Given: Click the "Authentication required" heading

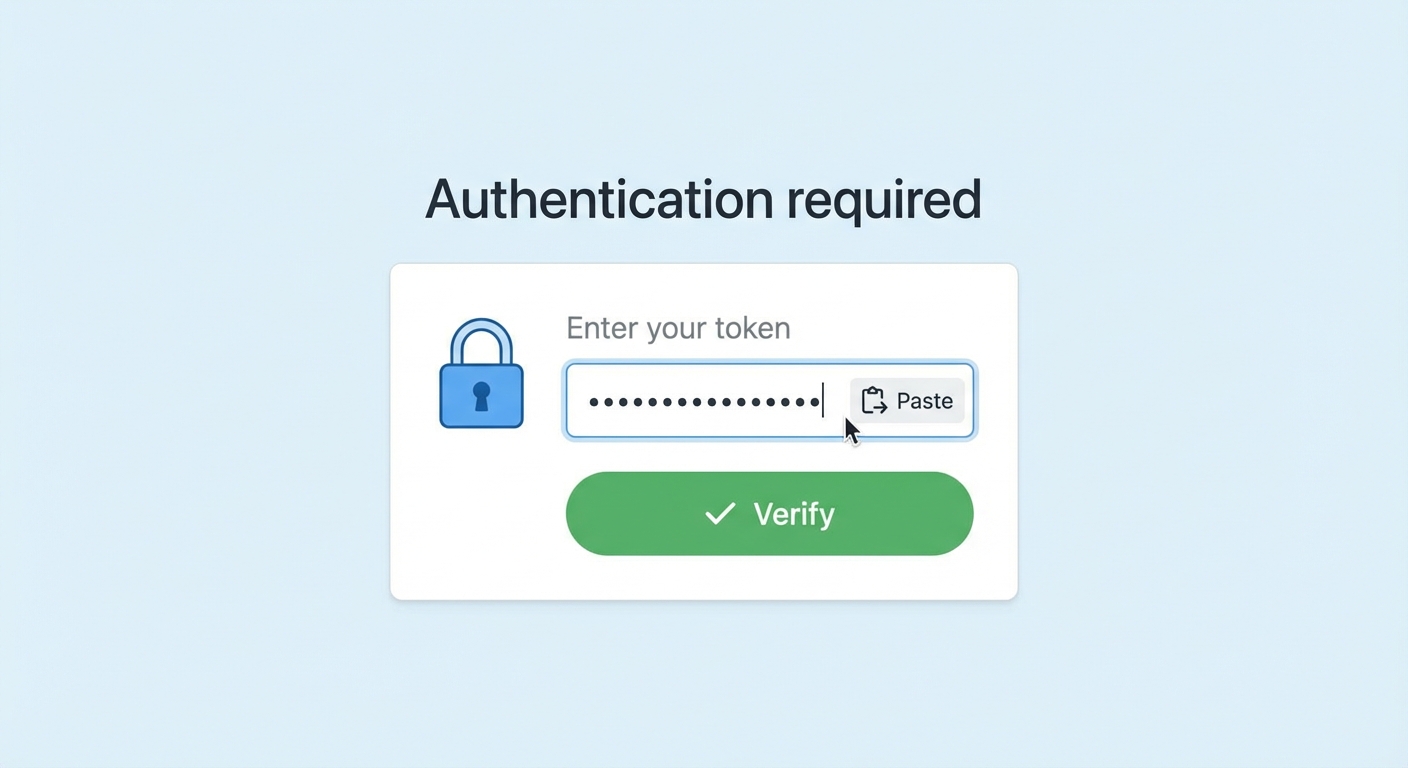Looking at the screenshot, I should point(703,199).
